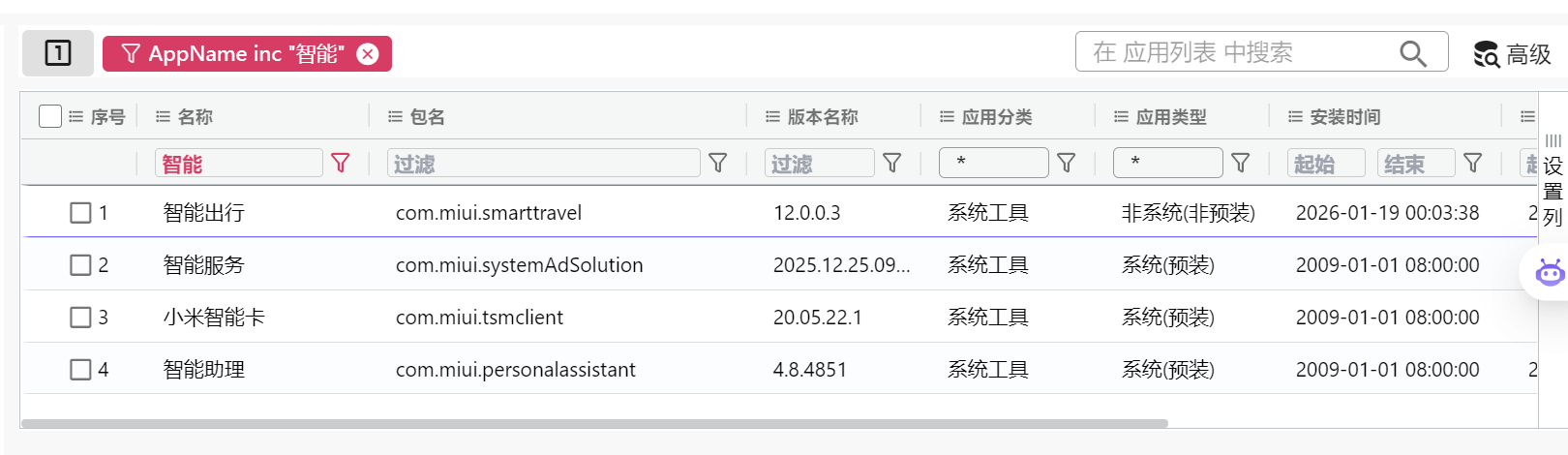Open 高级 advanced search
The height and width of the screenshot is (455, 1568).
click(1513, 54)
